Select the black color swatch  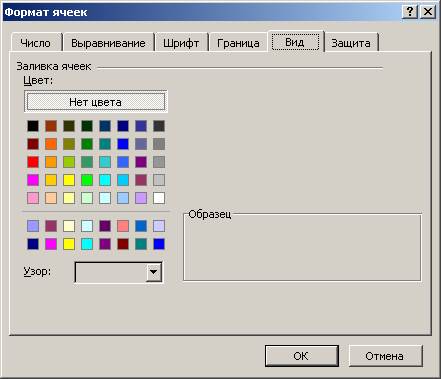point(33,126)
